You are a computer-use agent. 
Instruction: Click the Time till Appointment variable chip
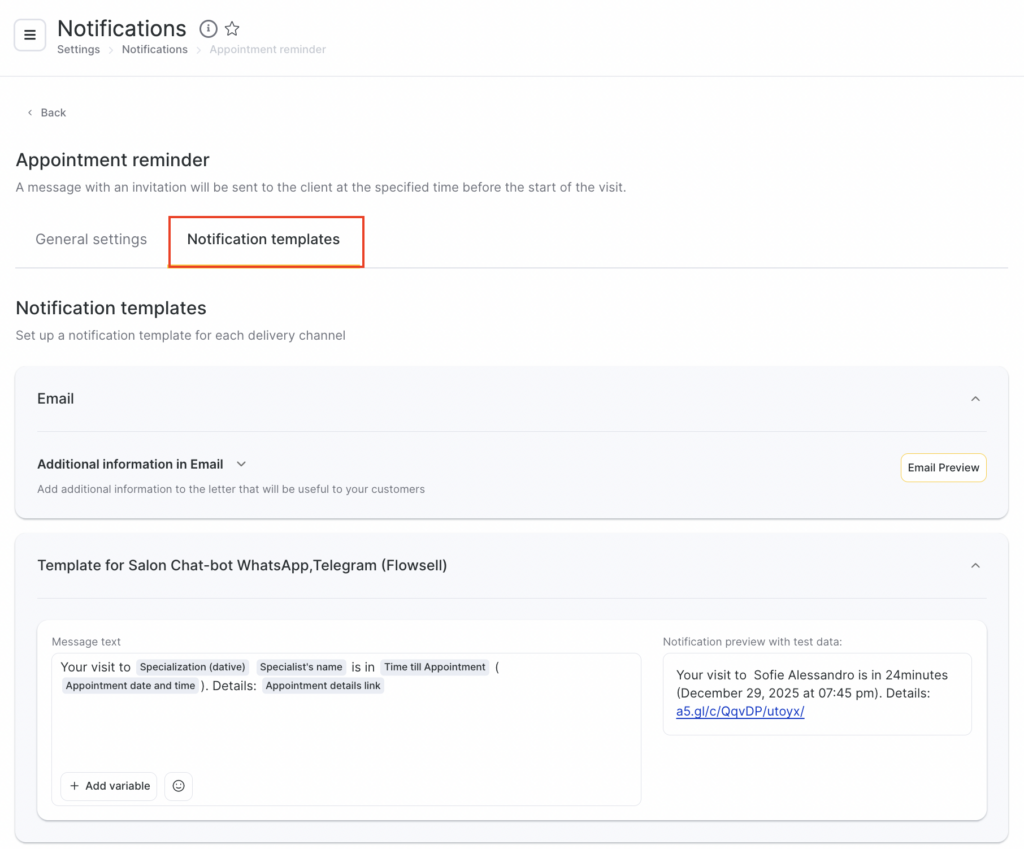pos(434,667)
